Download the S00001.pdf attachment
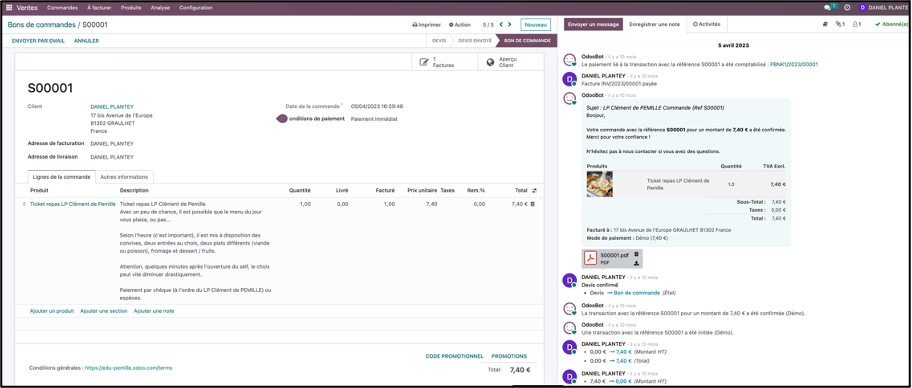The width and height of the screenshot is (912, 388). (636, 263)
